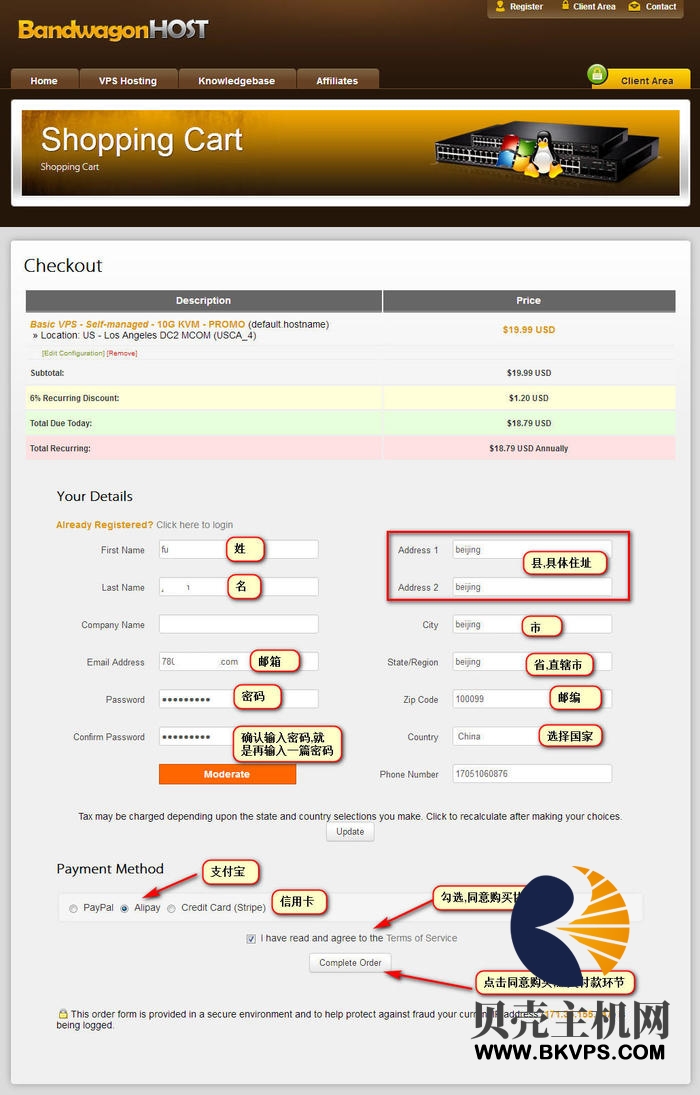Click 'Click here to login' link
Viewport: 700px width, 1095px height.
point(194,524)
